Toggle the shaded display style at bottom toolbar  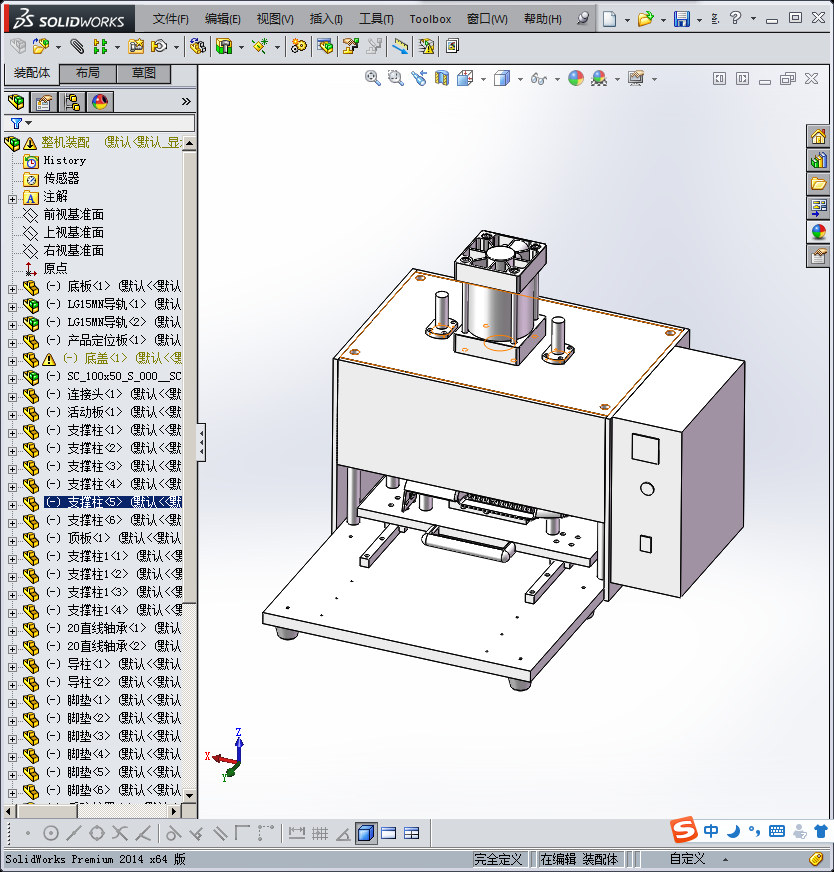(x=366, y=833)
